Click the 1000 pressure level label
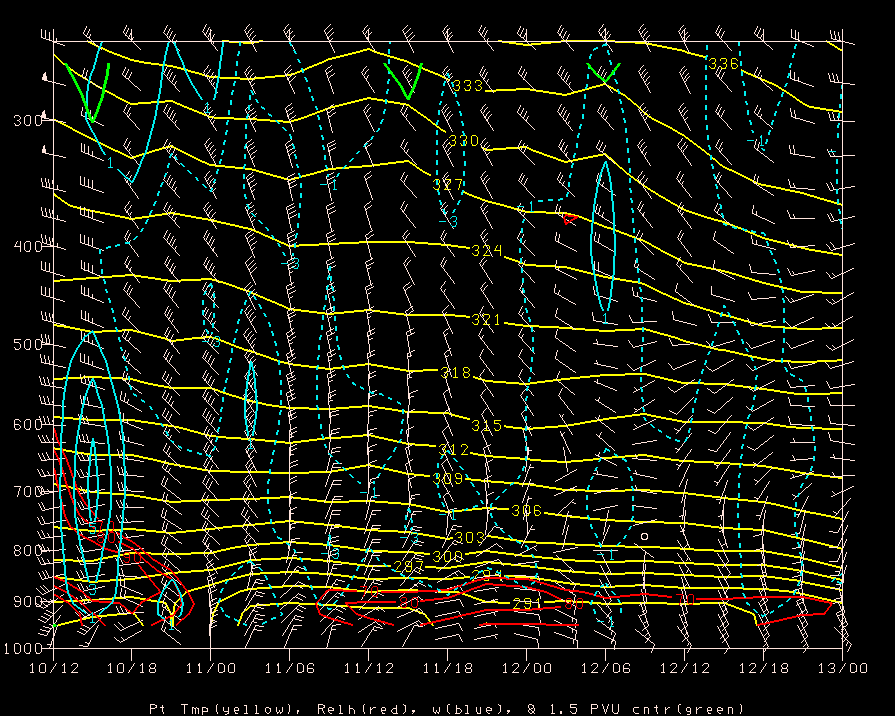Screen dimensions: 895x716 18,648
